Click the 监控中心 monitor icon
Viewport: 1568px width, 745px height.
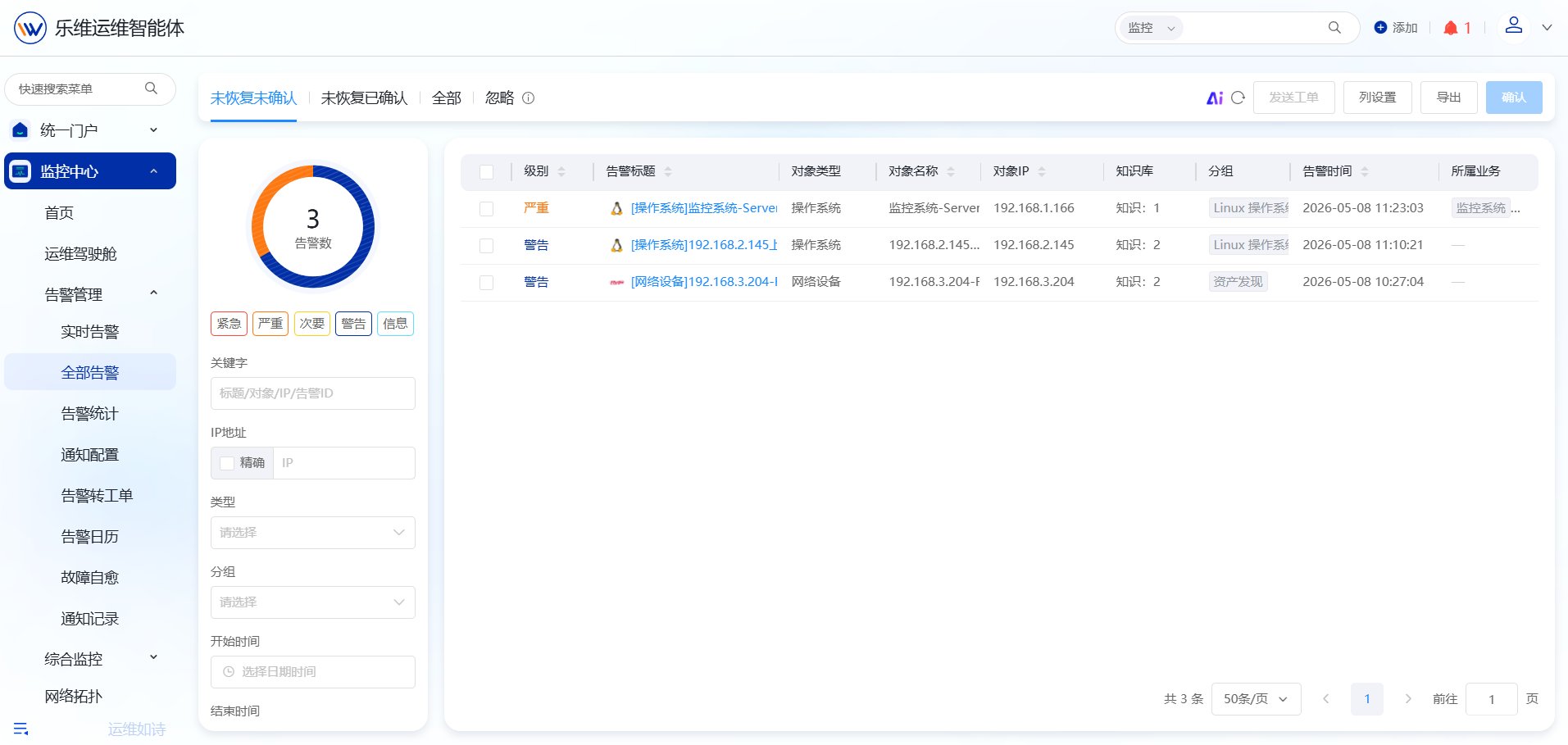(x=20, y=171)
